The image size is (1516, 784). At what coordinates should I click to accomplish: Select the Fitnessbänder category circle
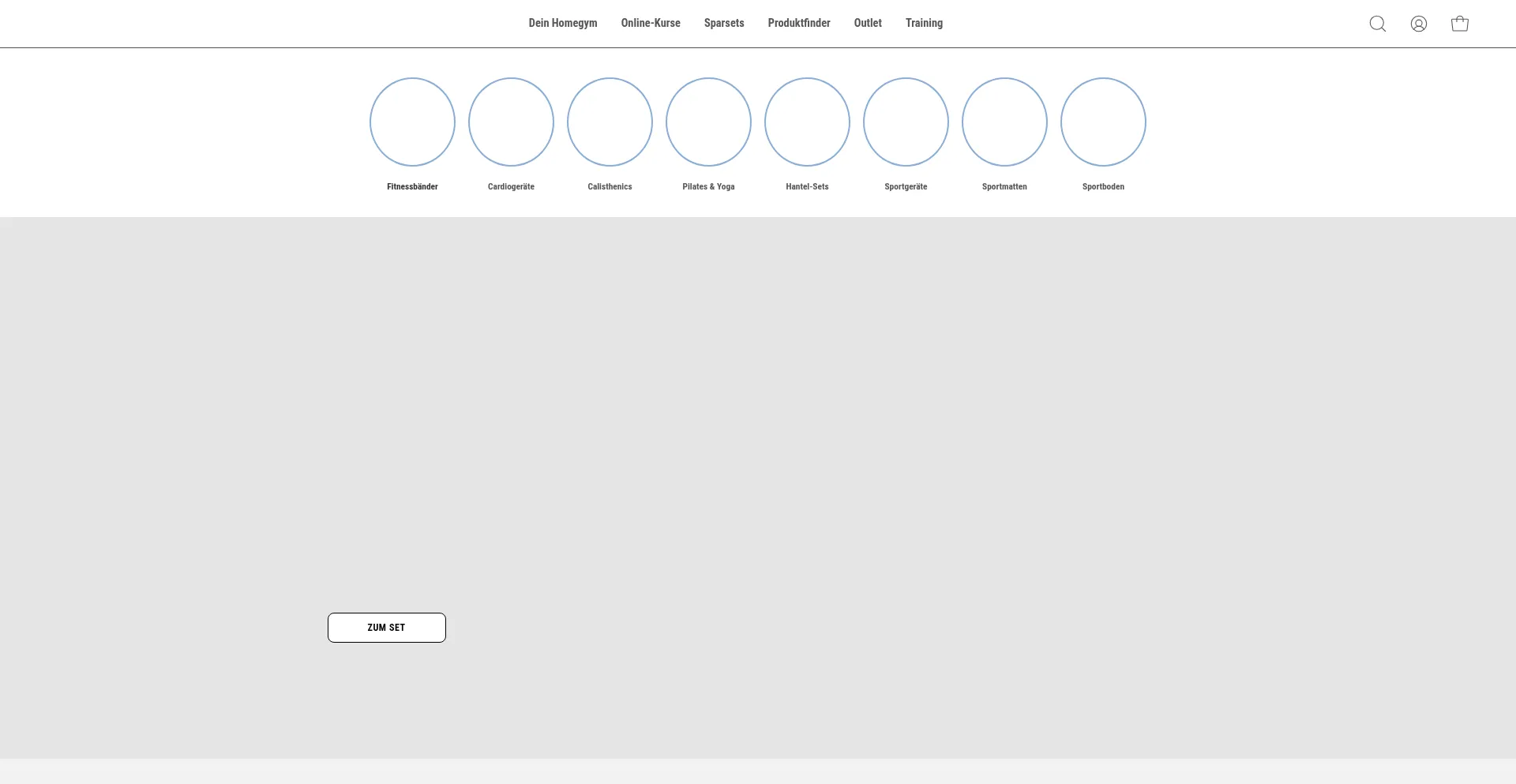point(412,122)
